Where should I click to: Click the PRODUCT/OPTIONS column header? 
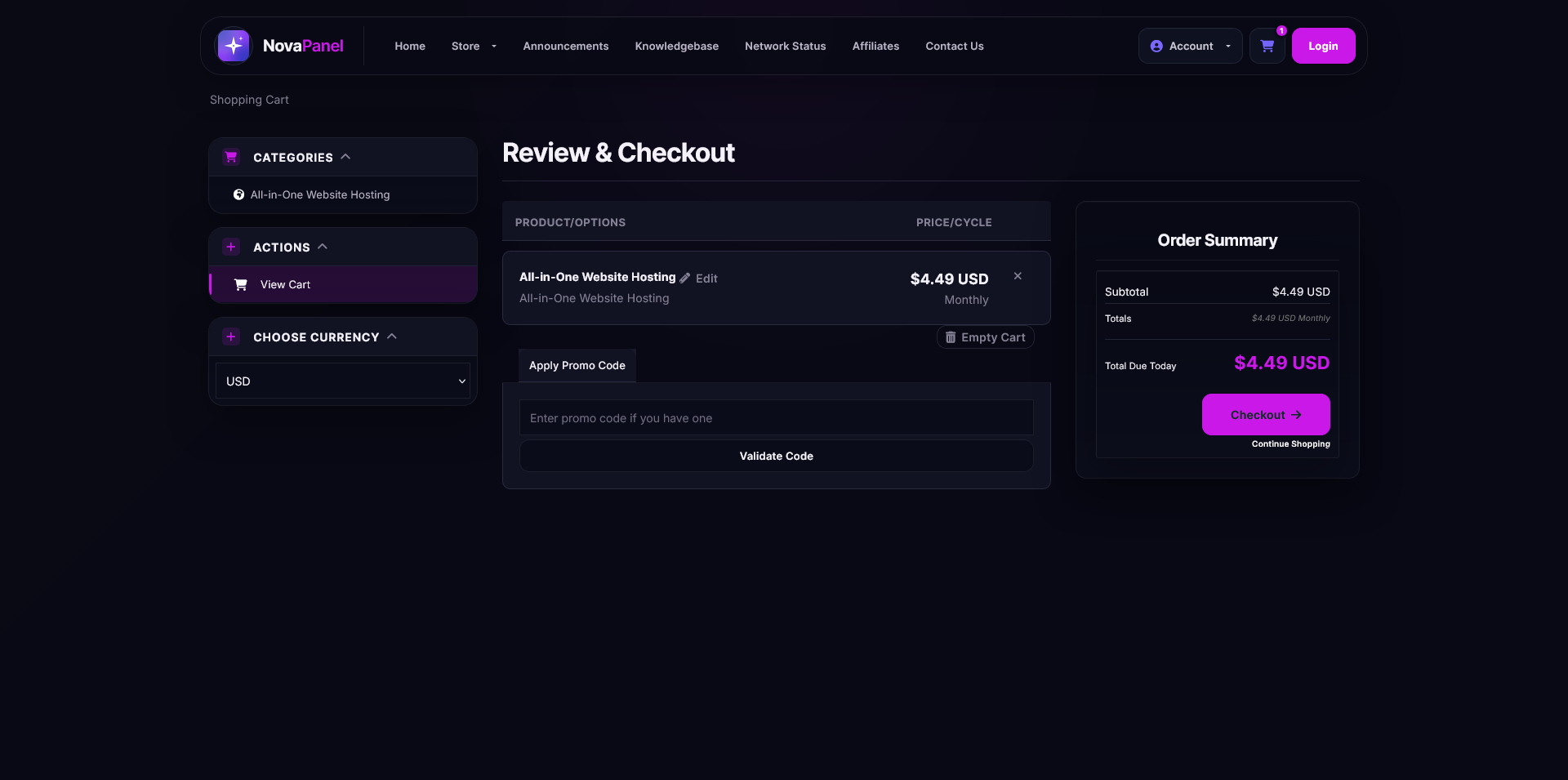pyautogui.click(x=570, y=222)
